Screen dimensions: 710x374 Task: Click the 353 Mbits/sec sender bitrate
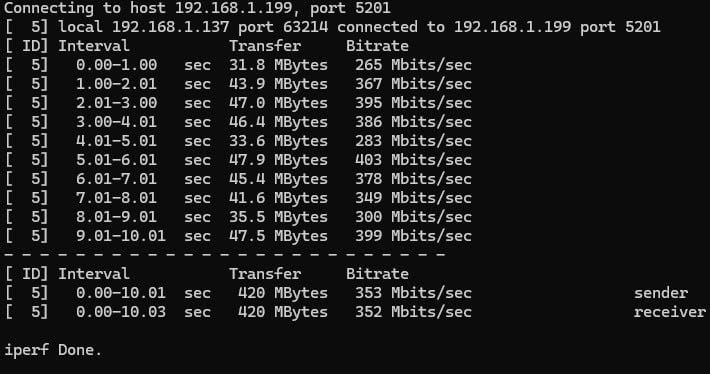(413, 293)
